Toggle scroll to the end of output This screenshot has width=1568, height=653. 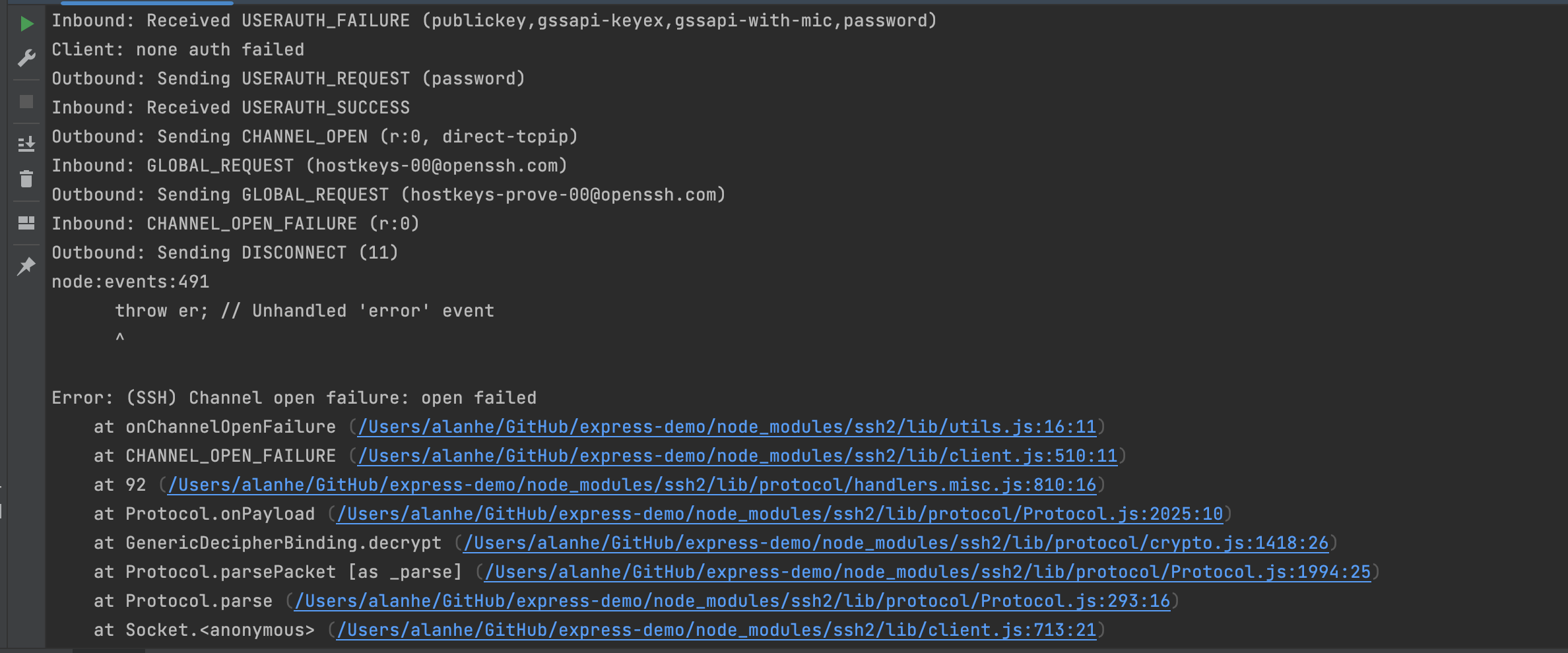[x=26, y=144]
